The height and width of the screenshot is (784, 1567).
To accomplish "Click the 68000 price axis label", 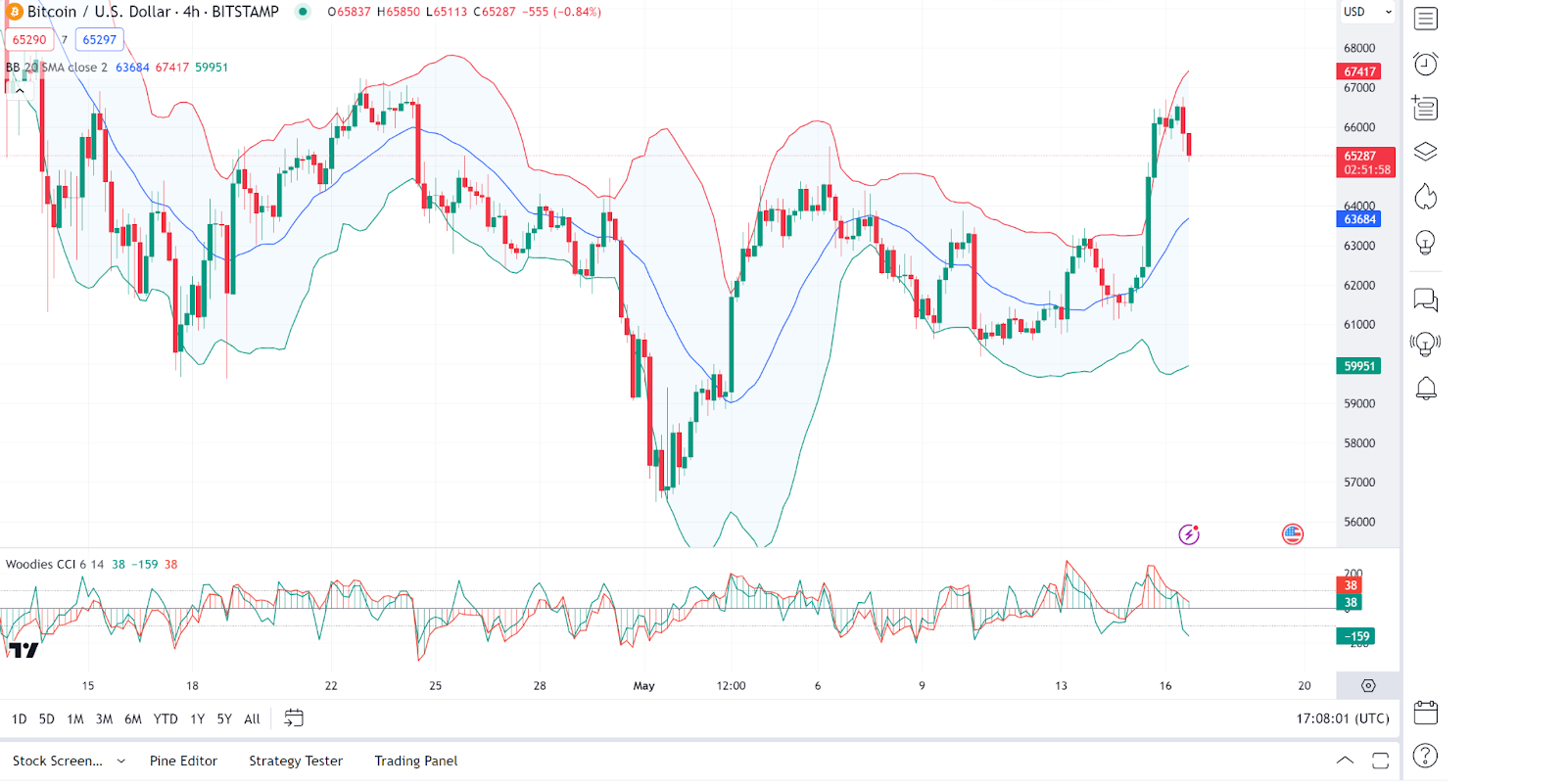I will (1359, 48).
